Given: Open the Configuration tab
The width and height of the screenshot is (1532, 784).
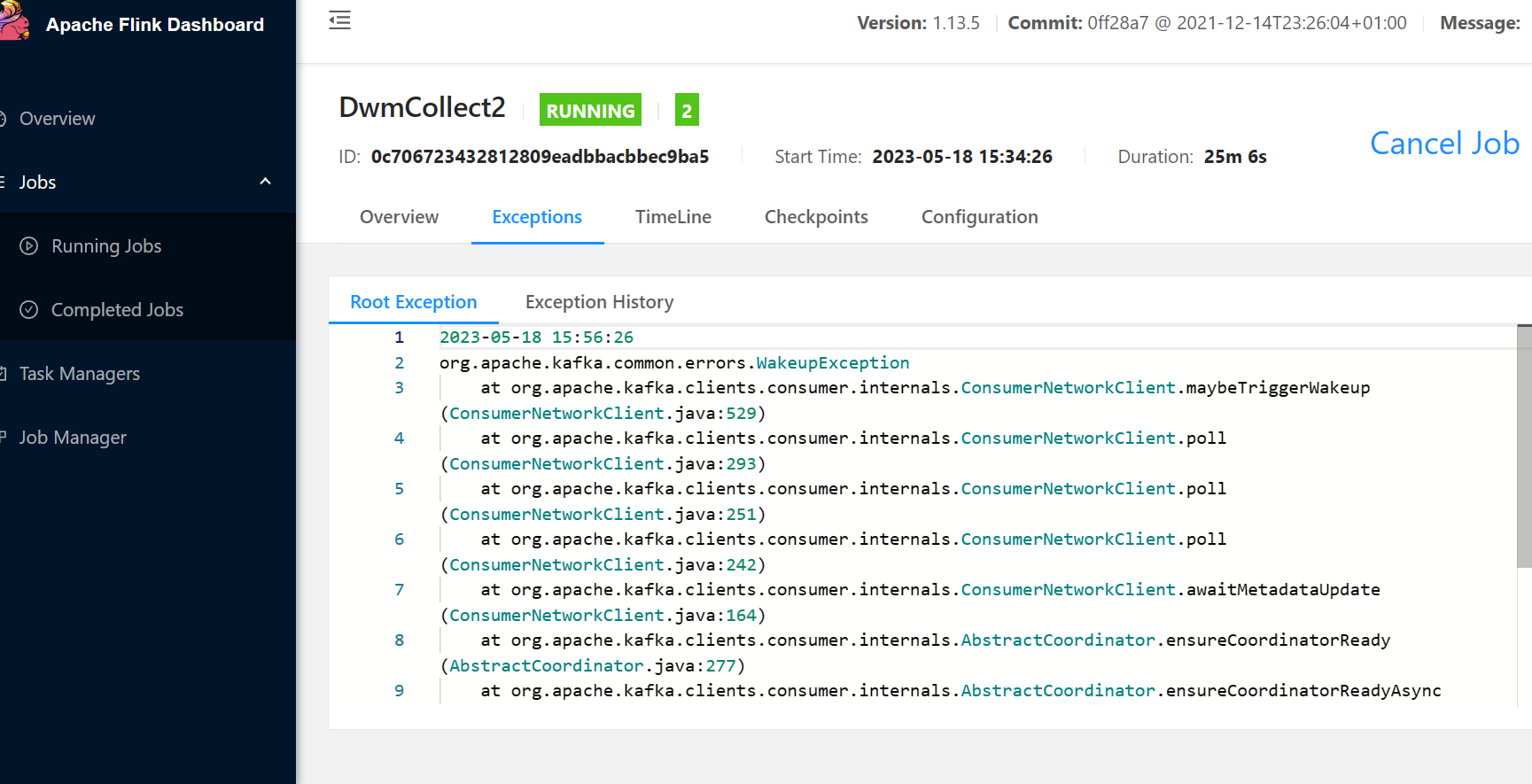Looking at the screenshot, I should point(979,217).
